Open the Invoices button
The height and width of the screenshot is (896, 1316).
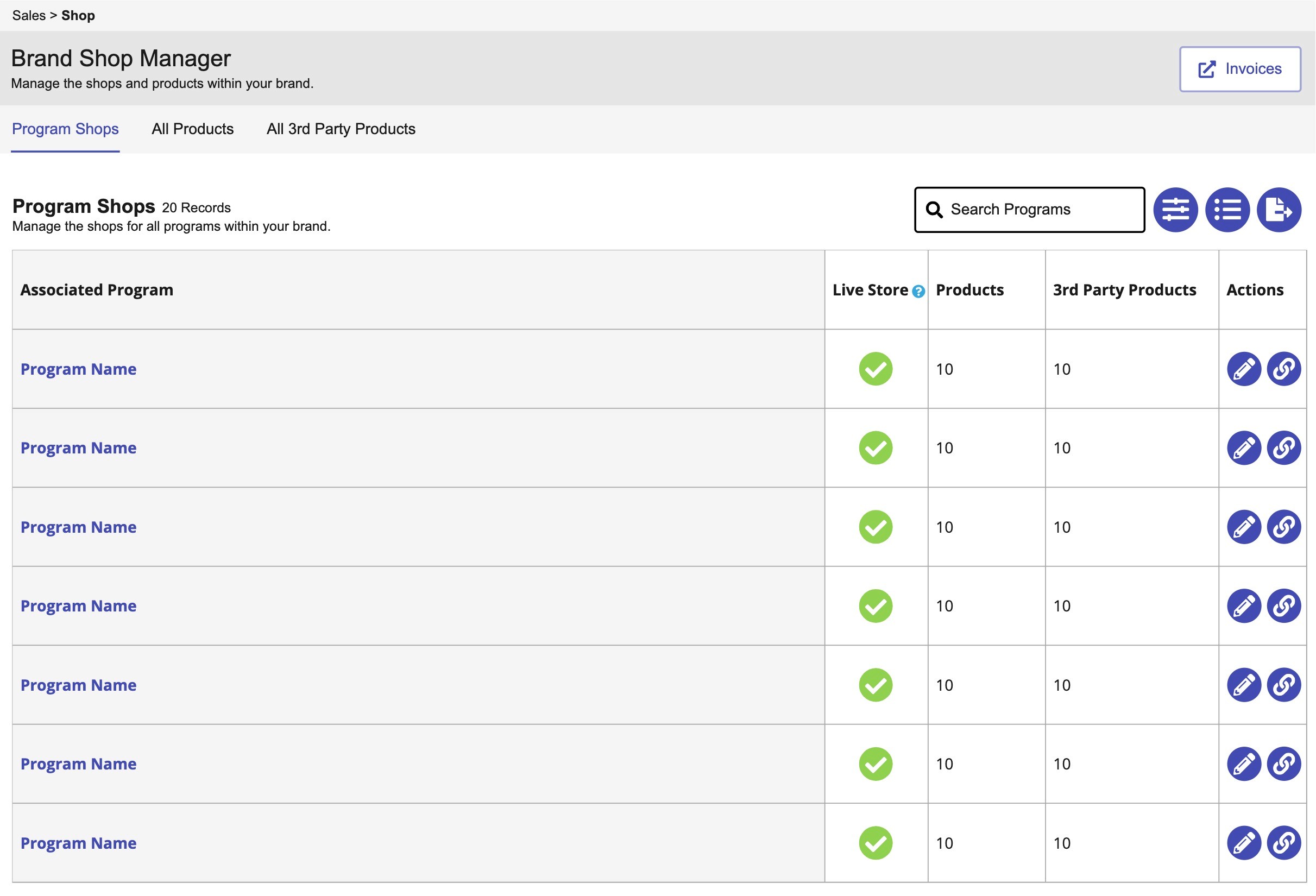tap(1239, 69)
